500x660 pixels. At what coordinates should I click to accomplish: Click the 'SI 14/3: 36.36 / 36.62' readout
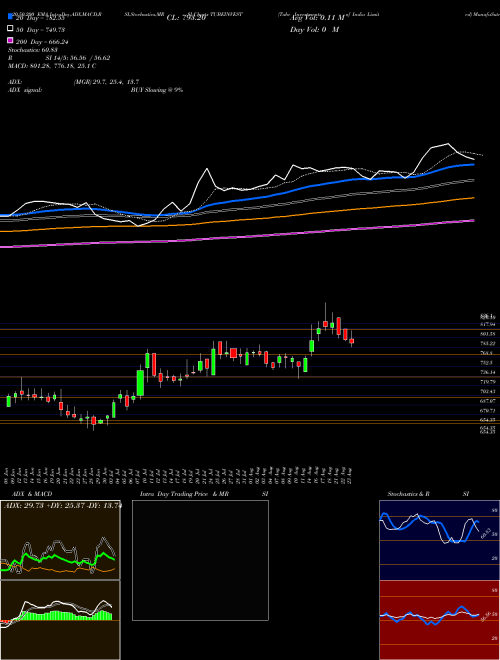pos(78,58)
